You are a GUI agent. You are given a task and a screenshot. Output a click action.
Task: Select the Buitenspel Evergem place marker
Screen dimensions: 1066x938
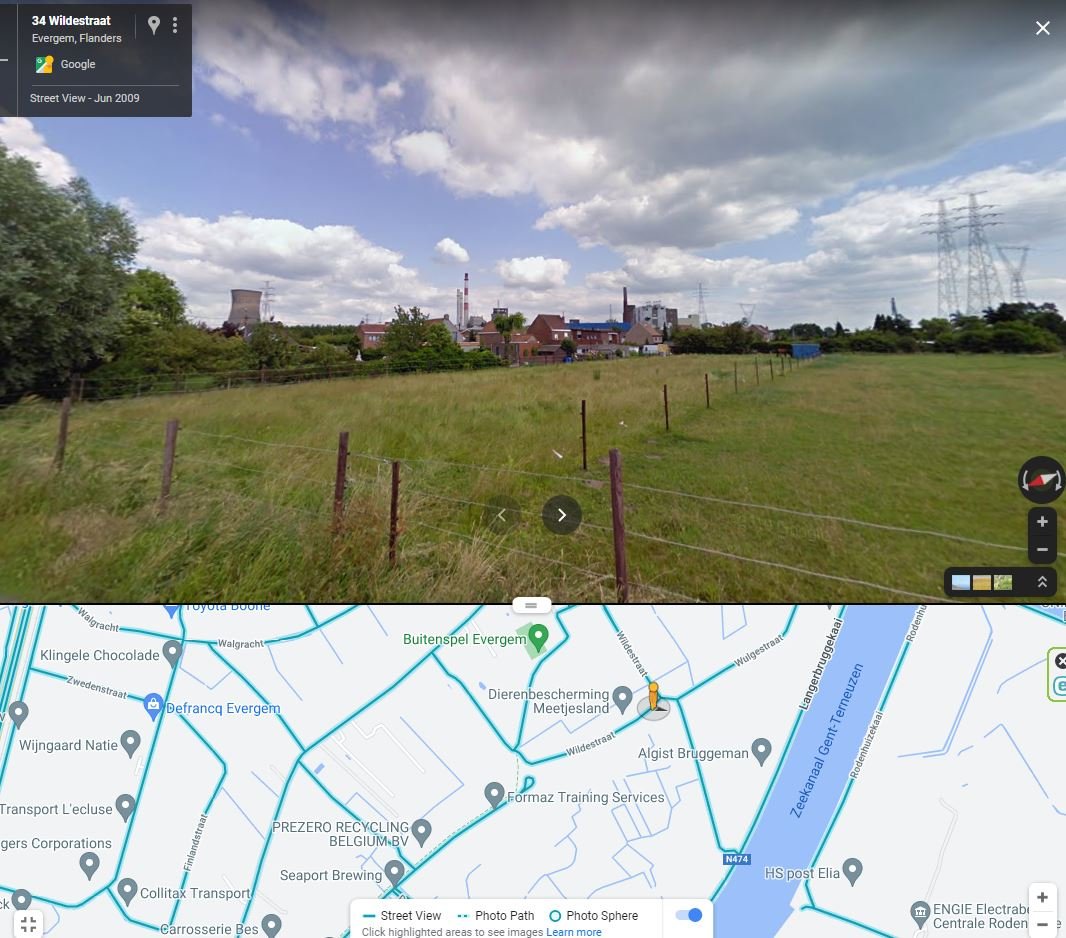click(538, 638)
